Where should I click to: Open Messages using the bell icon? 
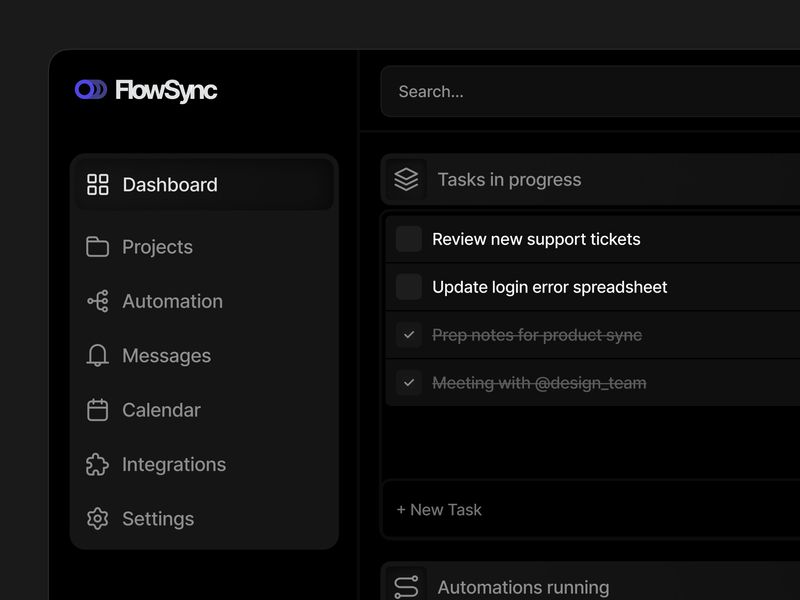(x=97, y=355)
